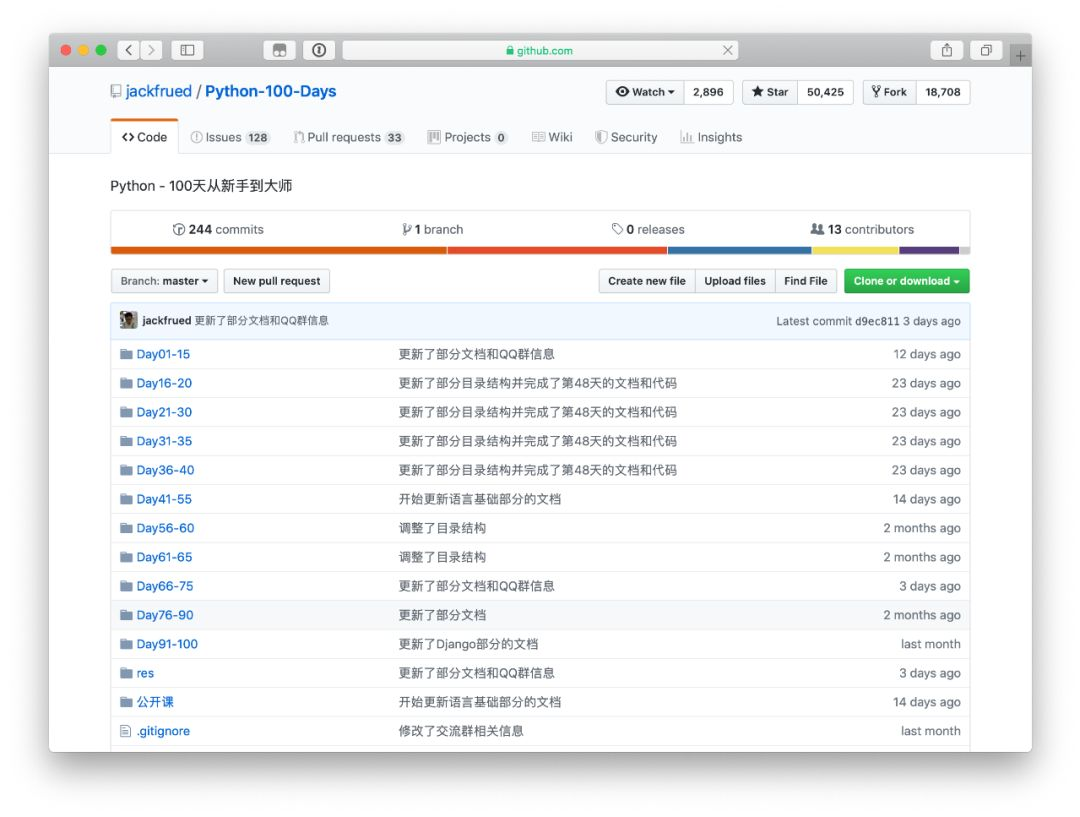Open the Day91-100 folder

[x=167, y=643]
